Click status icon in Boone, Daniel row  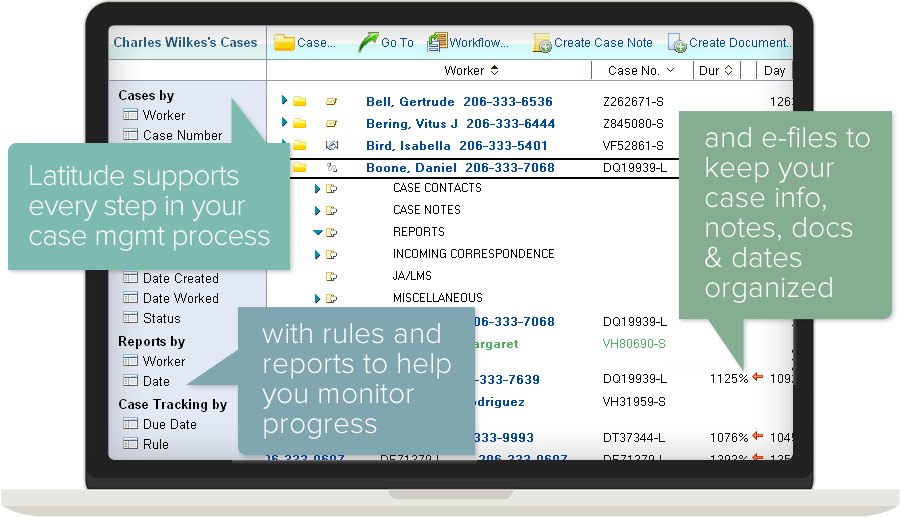coord(332,168)
